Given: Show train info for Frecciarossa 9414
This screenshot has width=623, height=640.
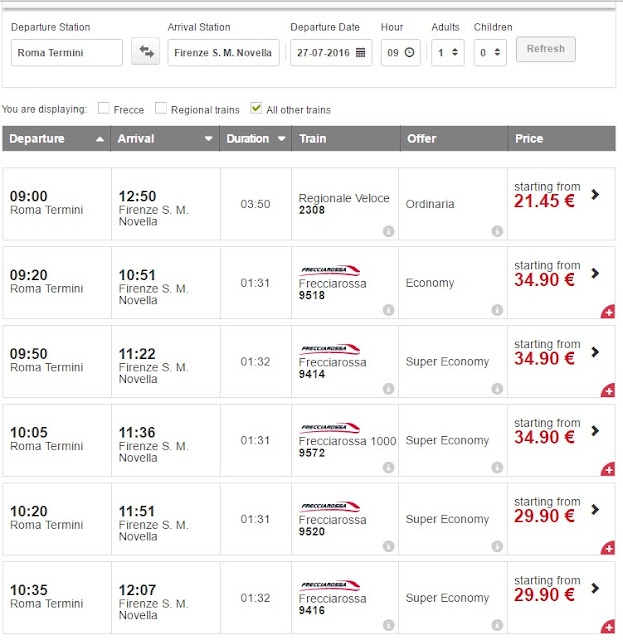Looking at the screenshot, I should [x=388, y=389].
